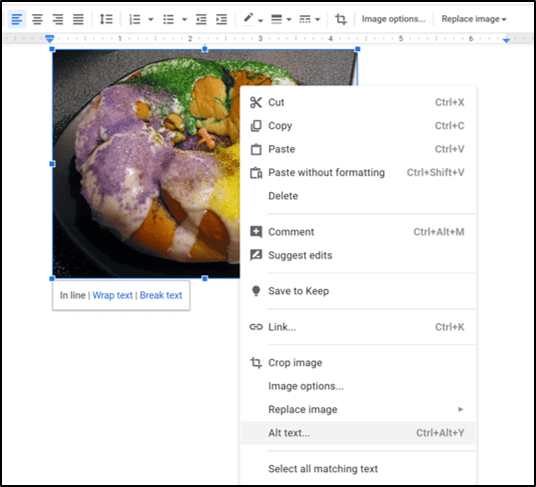Open the border color pencil picker

(252, 19)
